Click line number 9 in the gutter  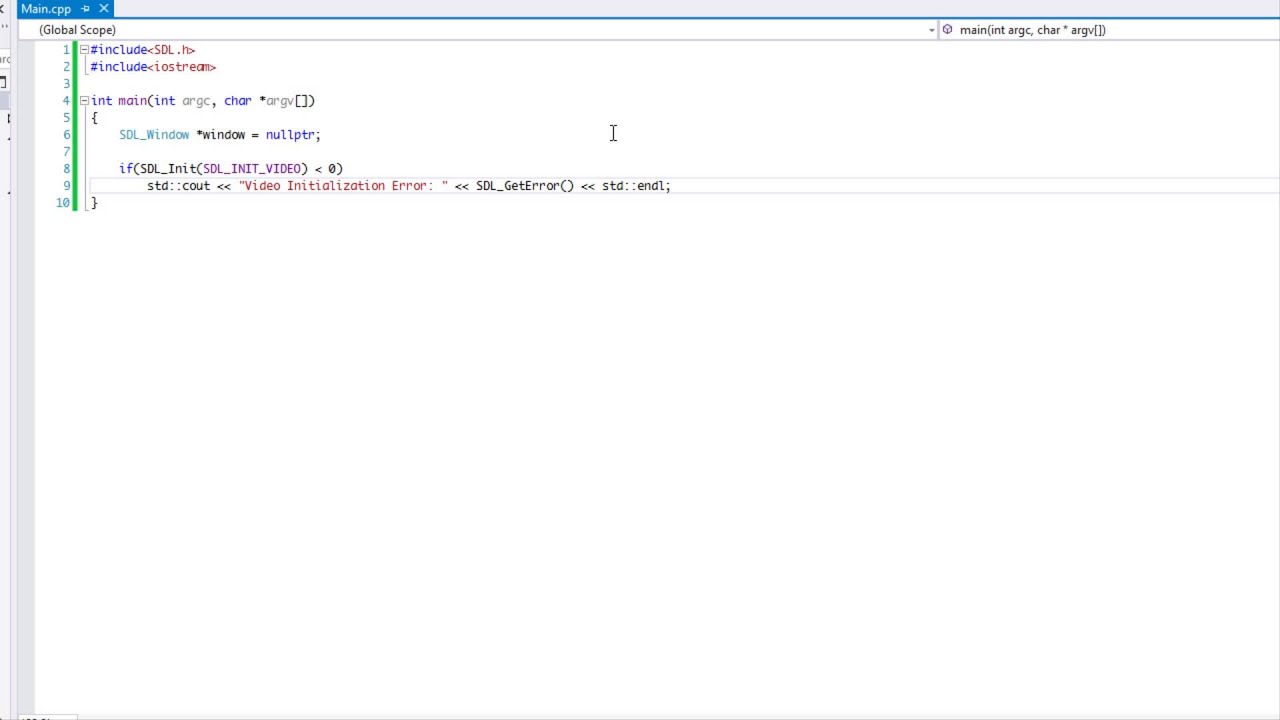[66, 186]
